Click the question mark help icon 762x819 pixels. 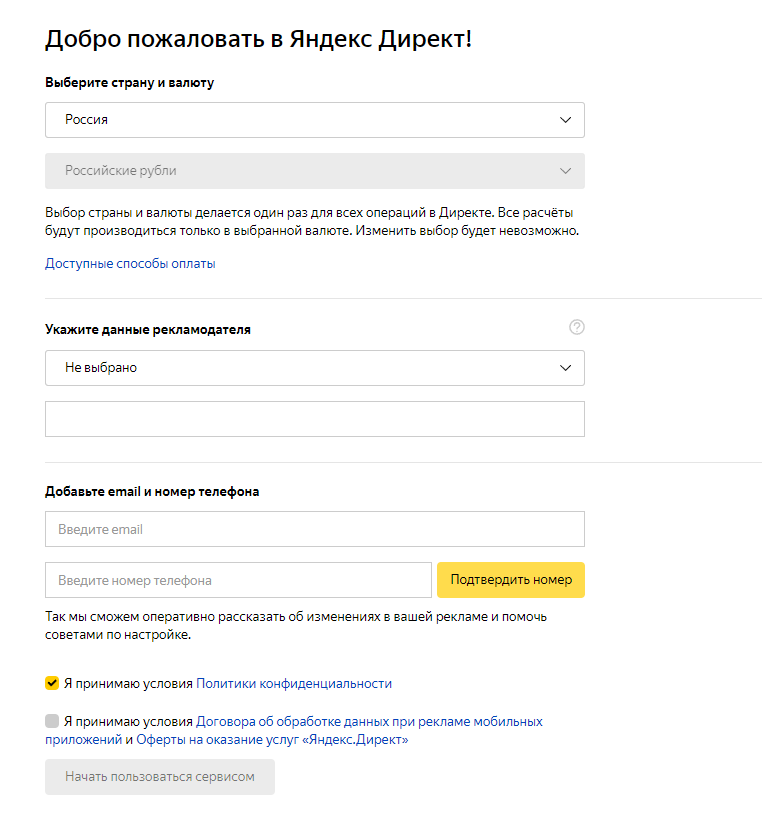(x=577, y=327)
